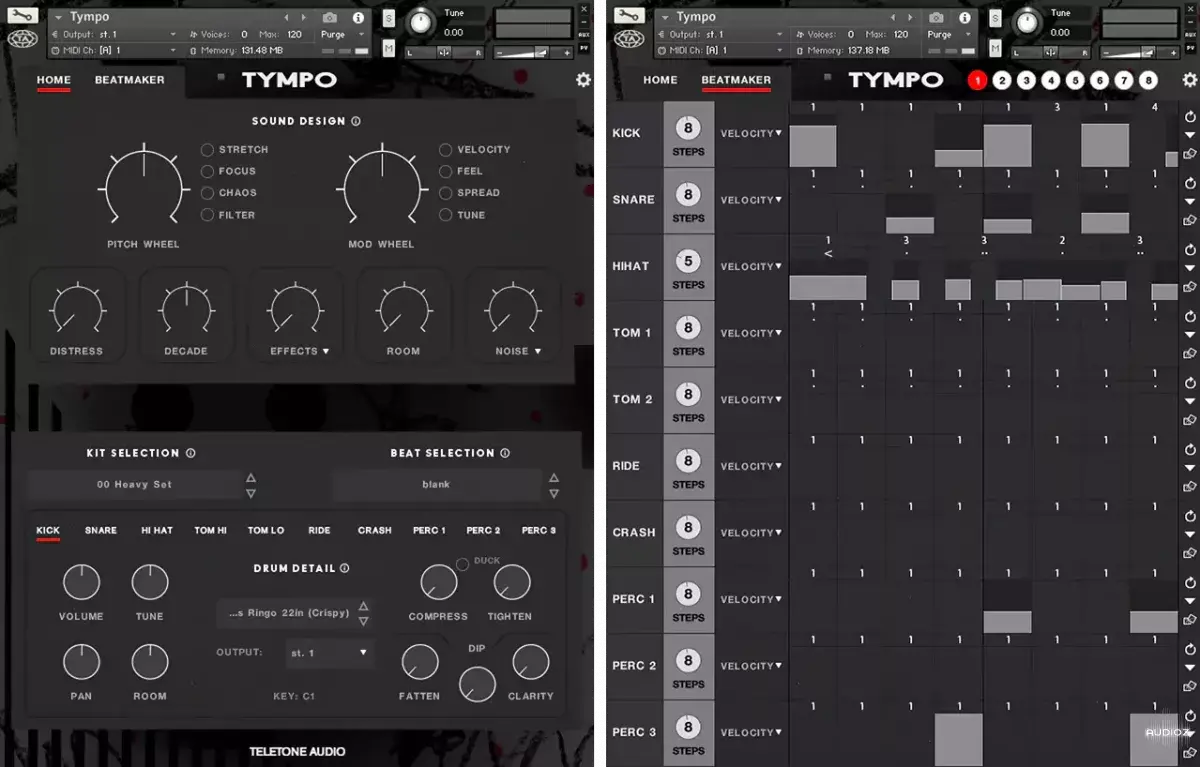Enable the Velocity option for Mod Wheel
Viewport: 1200px width, 767px height.
point(445,150)
